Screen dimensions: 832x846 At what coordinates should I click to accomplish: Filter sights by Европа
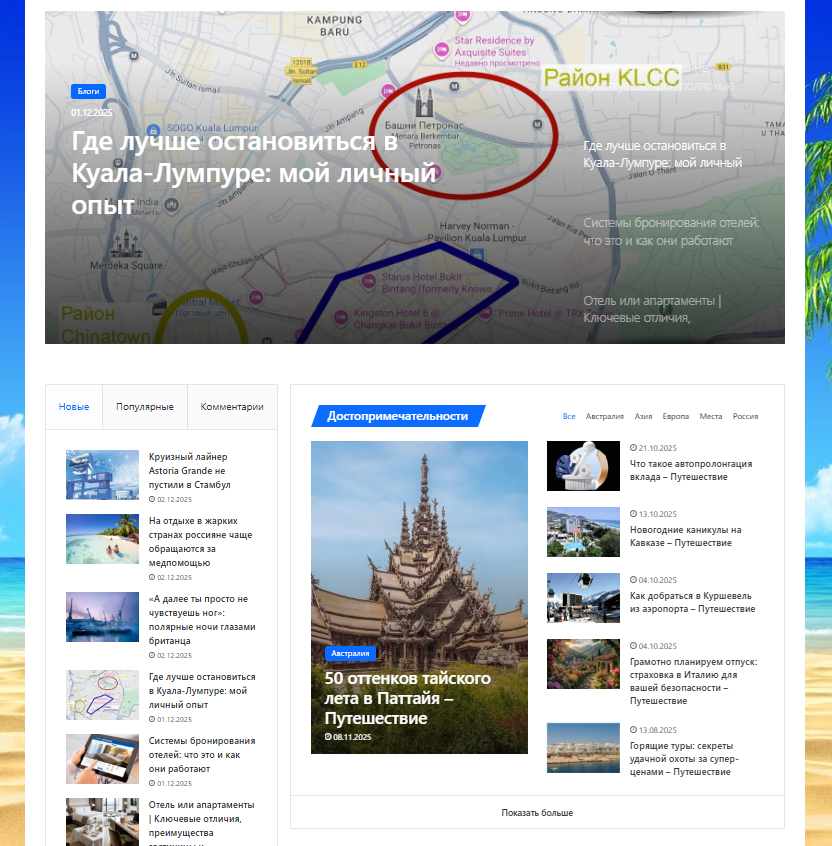[x=676, y=417]
